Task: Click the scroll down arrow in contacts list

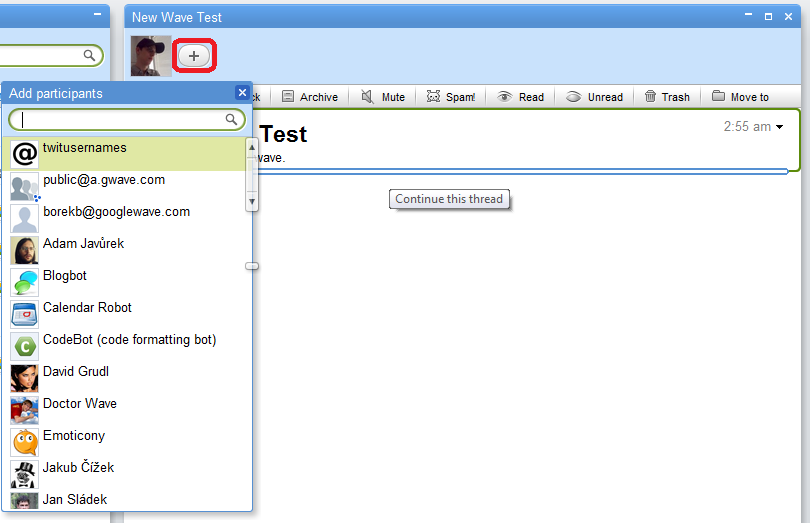Action: (x=252, y=202)
